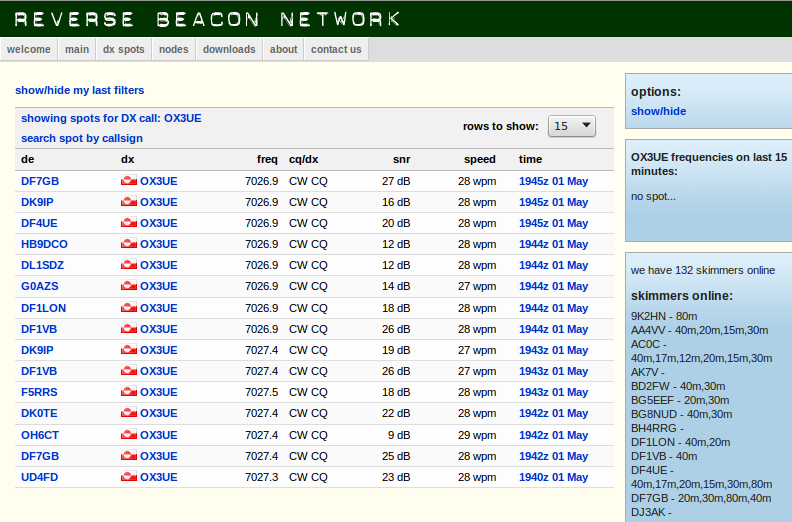The width and height of the screenshot is (792, 522).
Task: Click the snr column header
Action: [402, 159]
